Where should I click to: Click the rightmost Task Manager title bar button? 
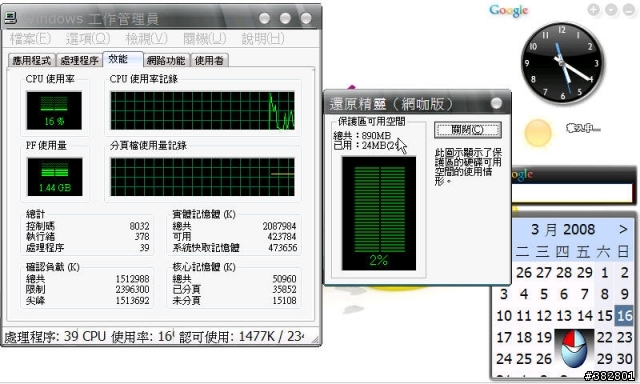coord(306,18)
